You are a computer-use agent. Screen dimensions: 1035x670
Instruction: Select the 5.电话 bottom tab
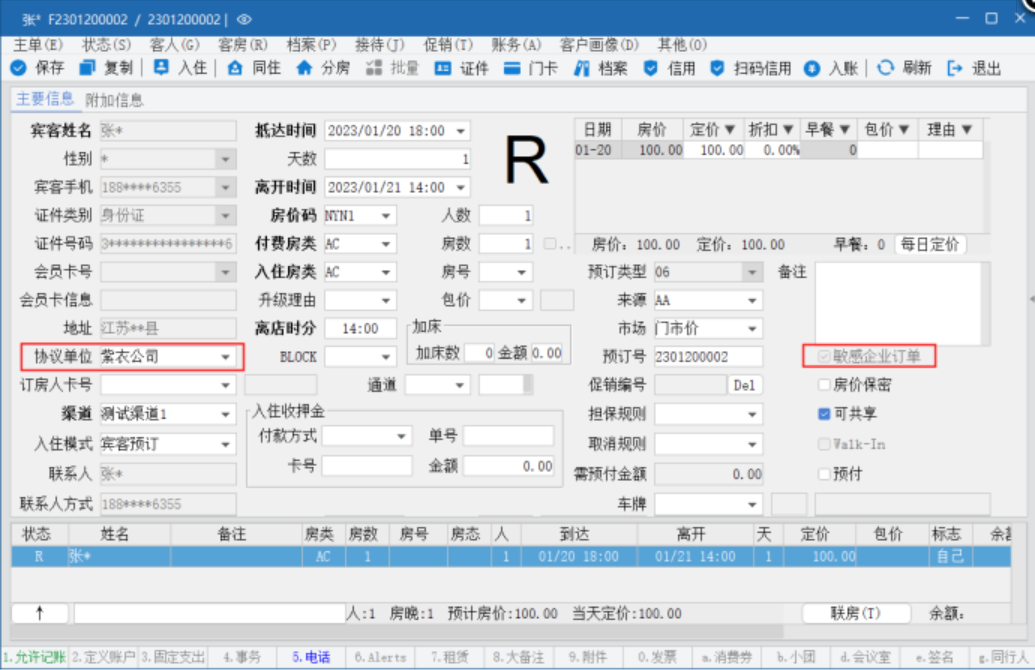coord(311,657)
